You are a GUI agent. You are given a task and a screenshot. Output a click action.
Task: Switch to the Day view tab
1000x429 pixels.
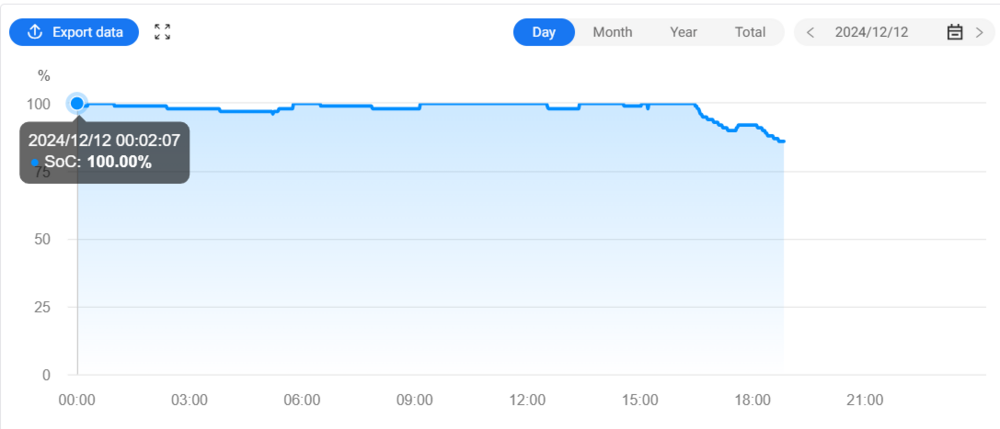(544, 32)
